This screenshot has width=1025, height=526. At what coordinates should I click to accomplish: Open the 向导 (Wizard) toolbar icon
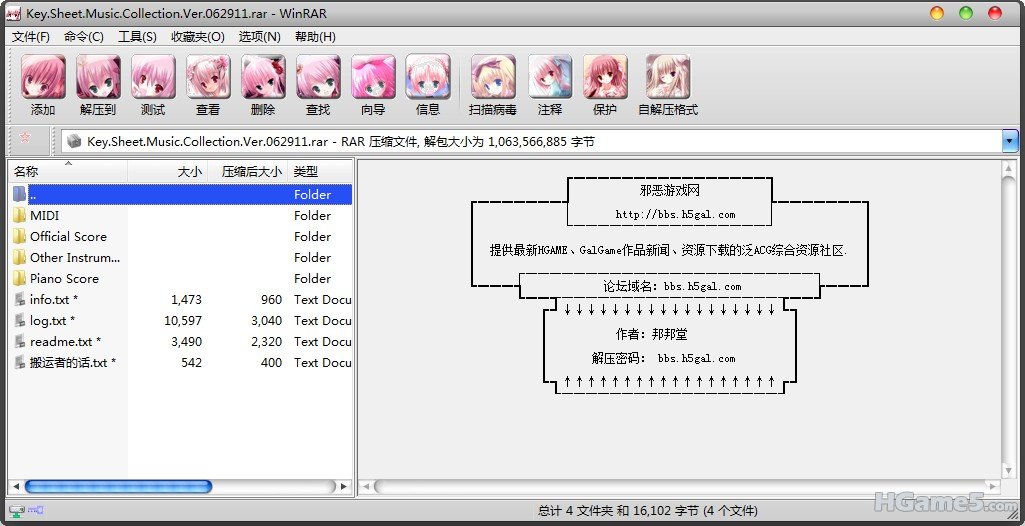(373, 77)
